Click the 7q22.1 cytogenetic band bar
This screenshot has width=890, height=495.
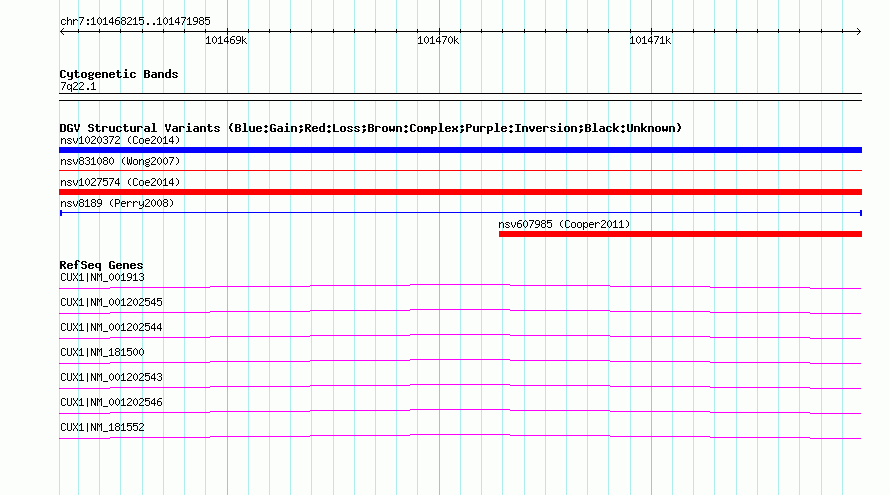tap(460, 97)
